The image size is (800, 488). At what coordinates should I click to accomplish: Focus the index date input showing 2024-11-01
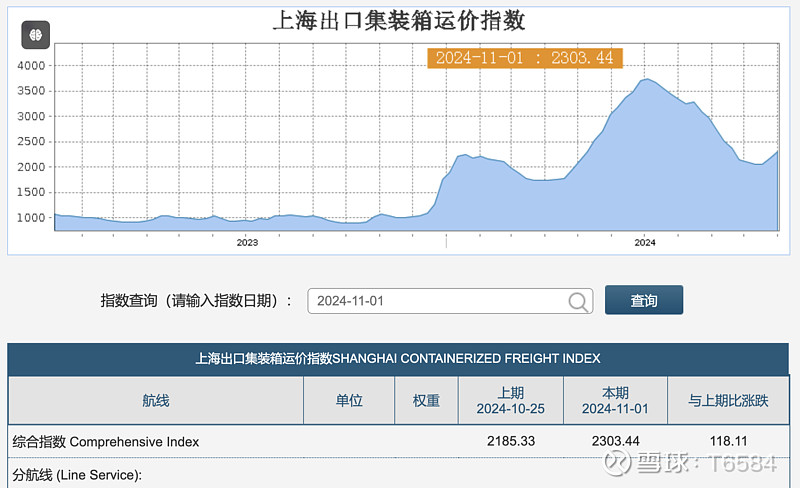(x=450, y=301)
